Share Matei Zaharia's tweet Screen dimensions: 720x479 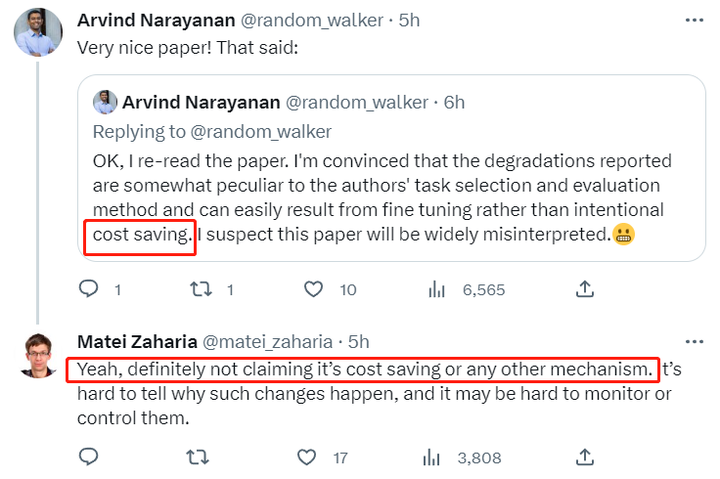point(585,457)
